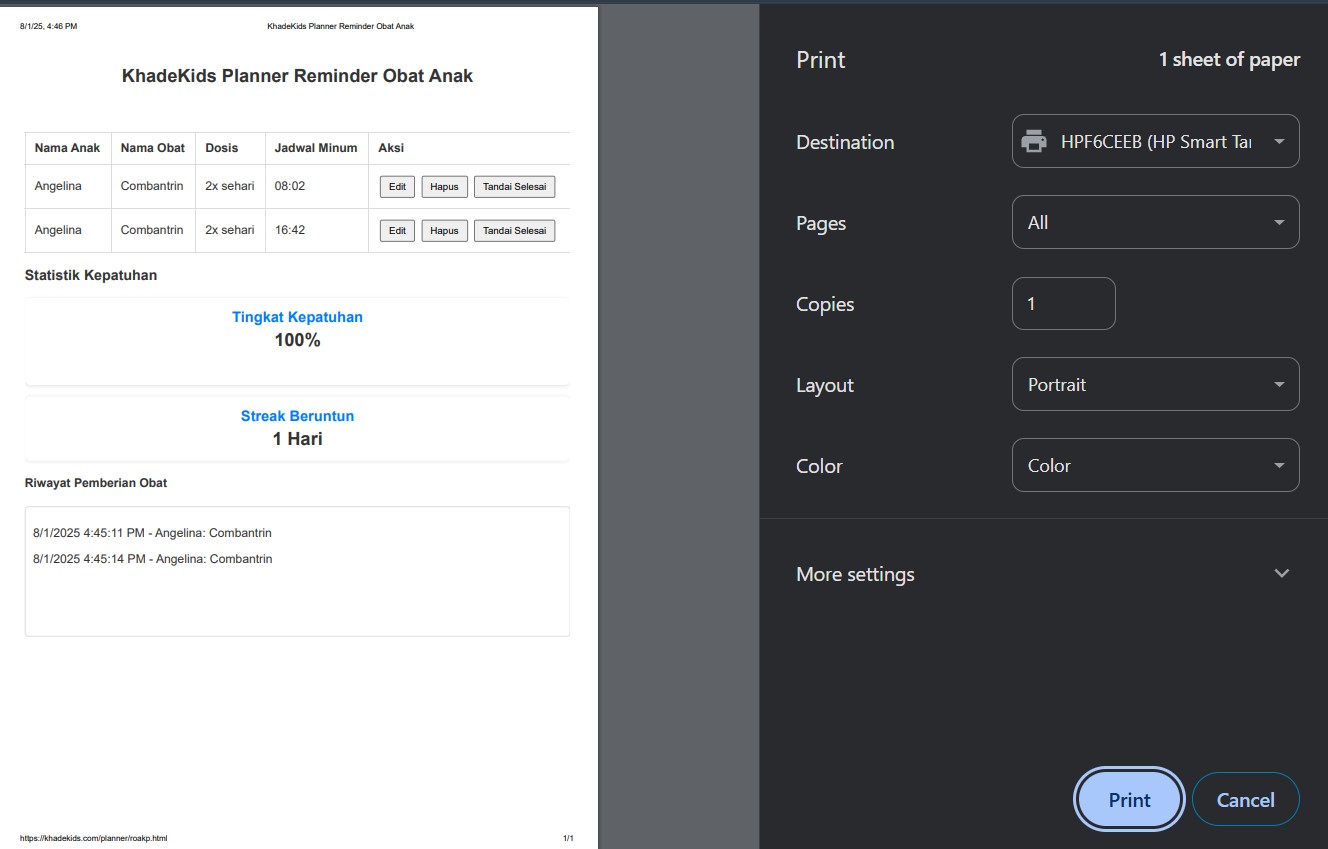Click the Streak Beruntun label
Screen dimensions: 1328x849
tap(297, 416)
